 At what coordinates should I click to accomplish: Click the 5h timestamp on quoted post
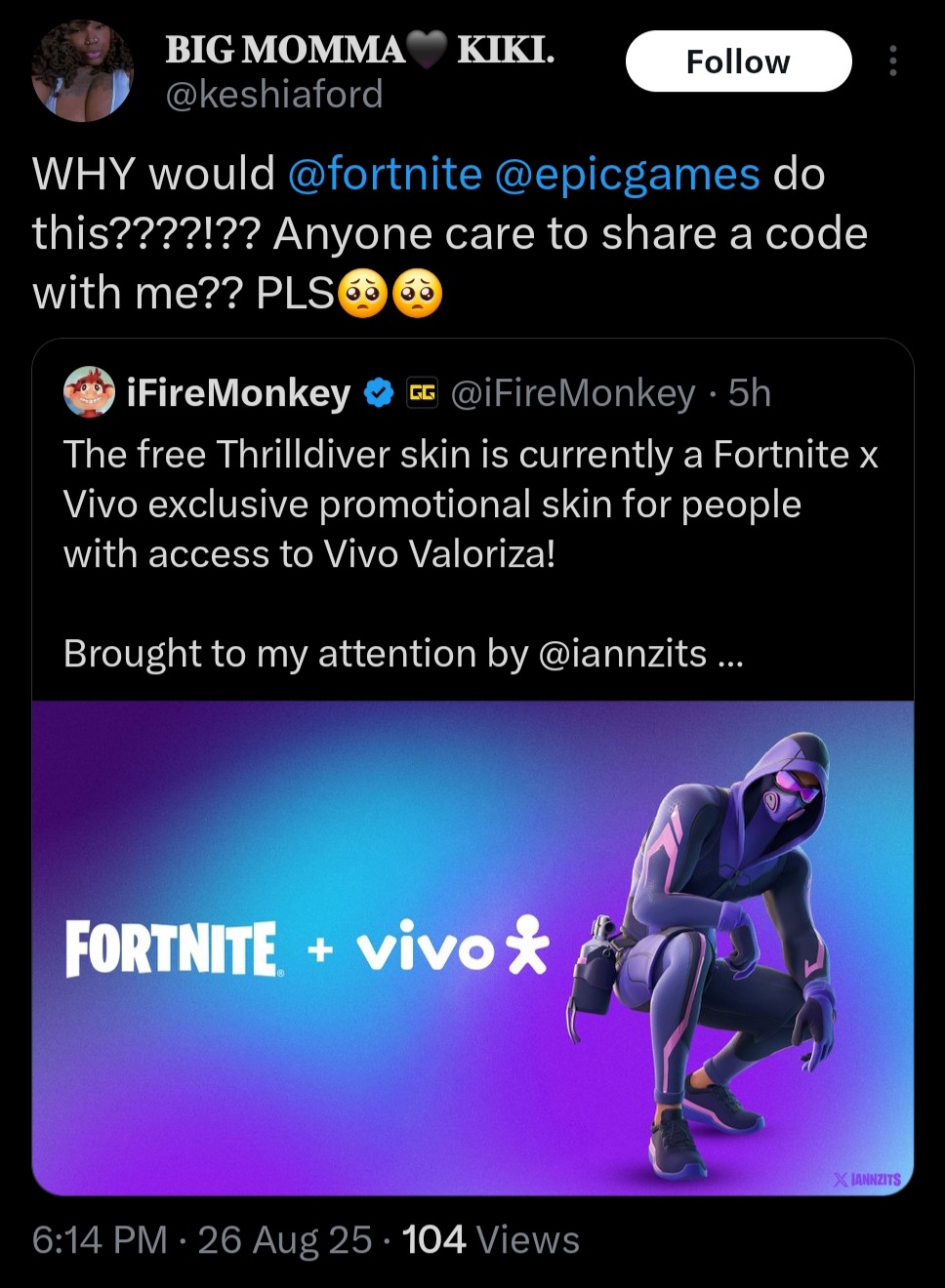pyautogui.click(x=750, y=393)
